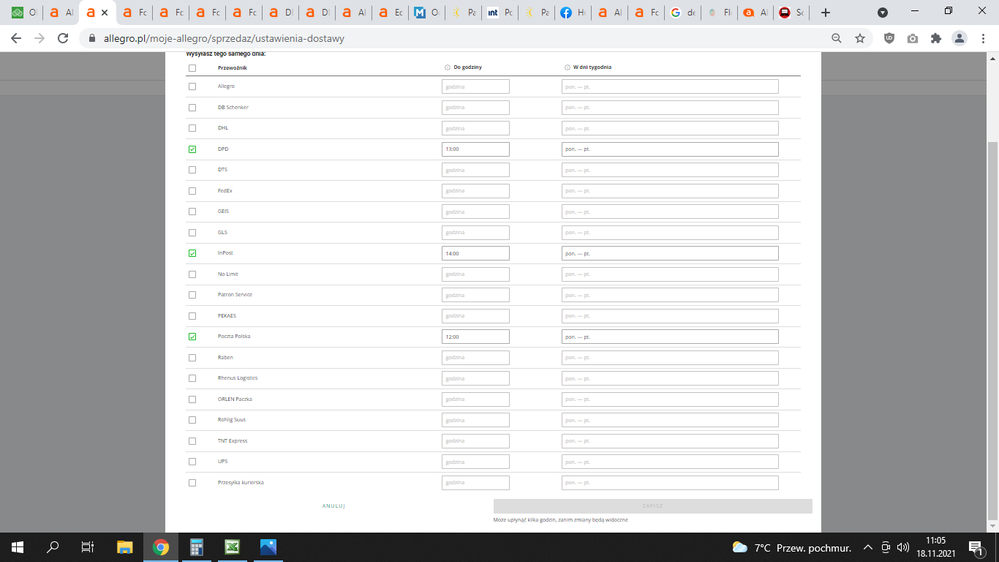Edit the DPD hour field 13:00
Screen dimensions: 999x562
(475, 149)
